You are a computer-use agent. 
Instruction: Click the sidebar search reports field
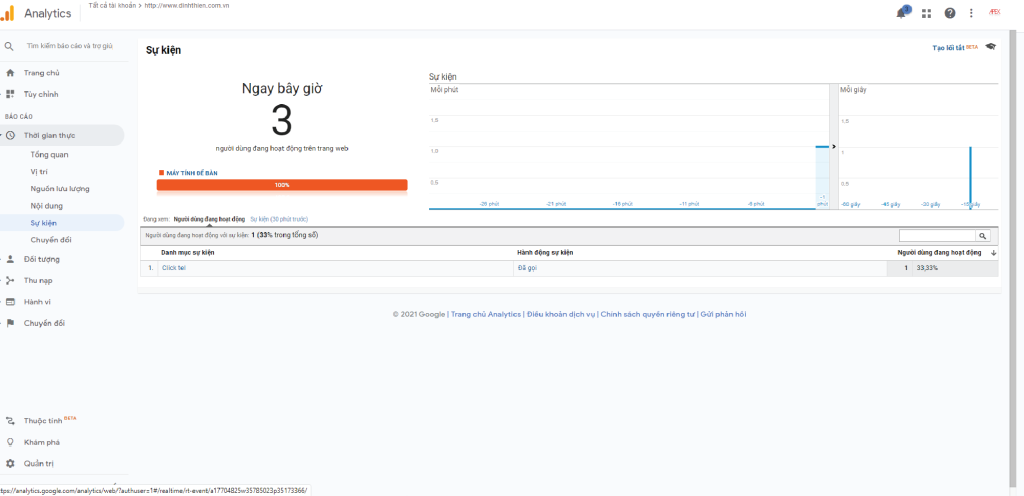(70, 46)
